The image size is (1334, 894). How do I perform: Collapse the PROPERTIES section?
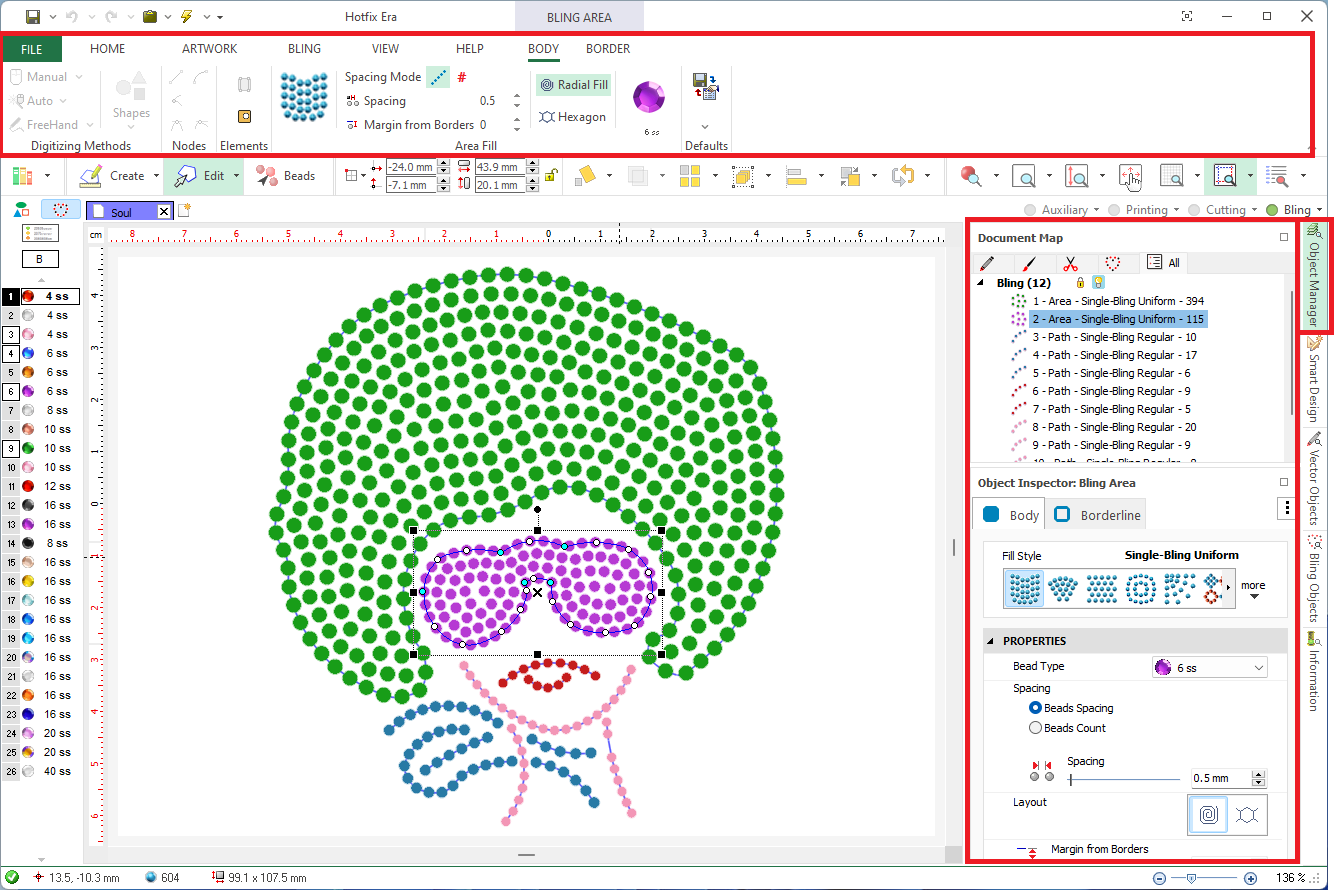(x=991, y=641)
